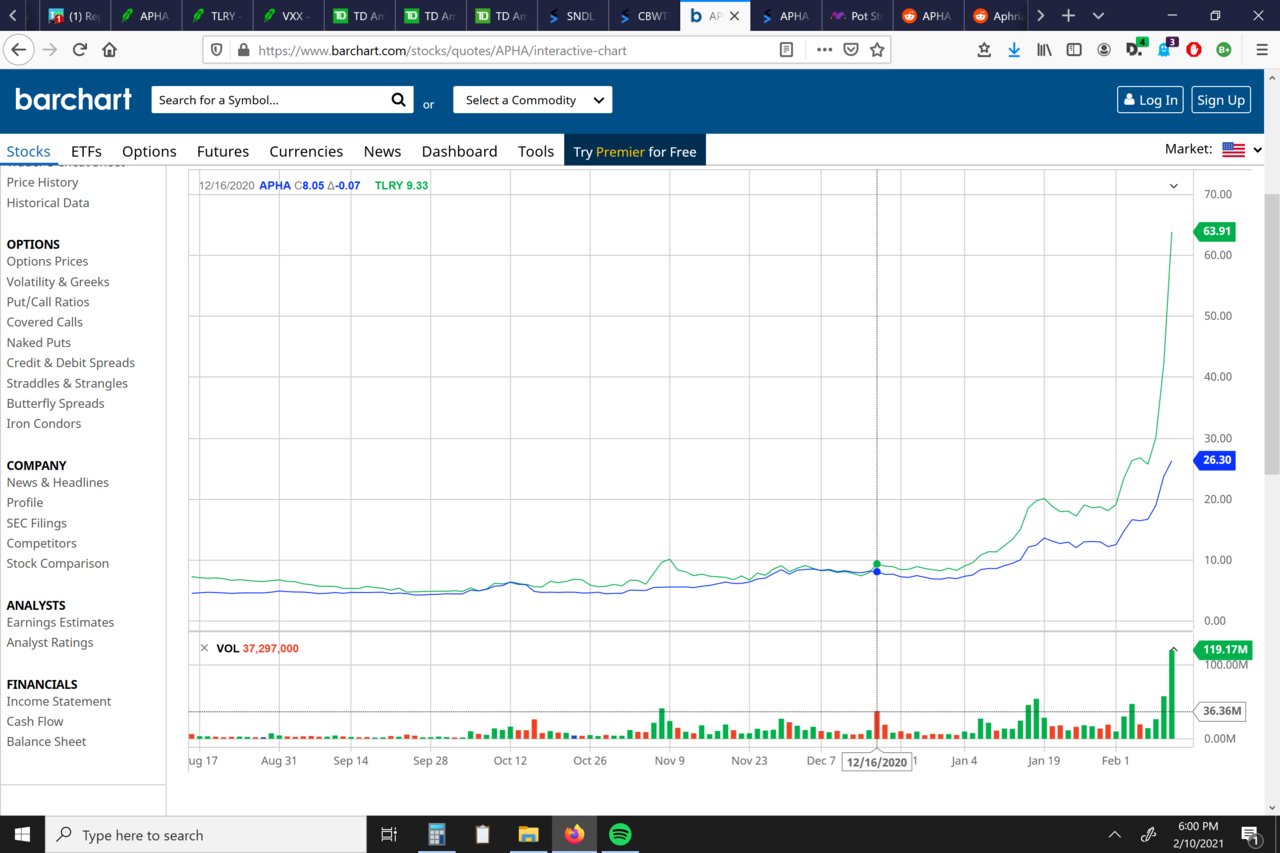The height and width of the screenshot is (853, 1280).
Task: Open Firefox library icon
Action: pos(1044,49)
